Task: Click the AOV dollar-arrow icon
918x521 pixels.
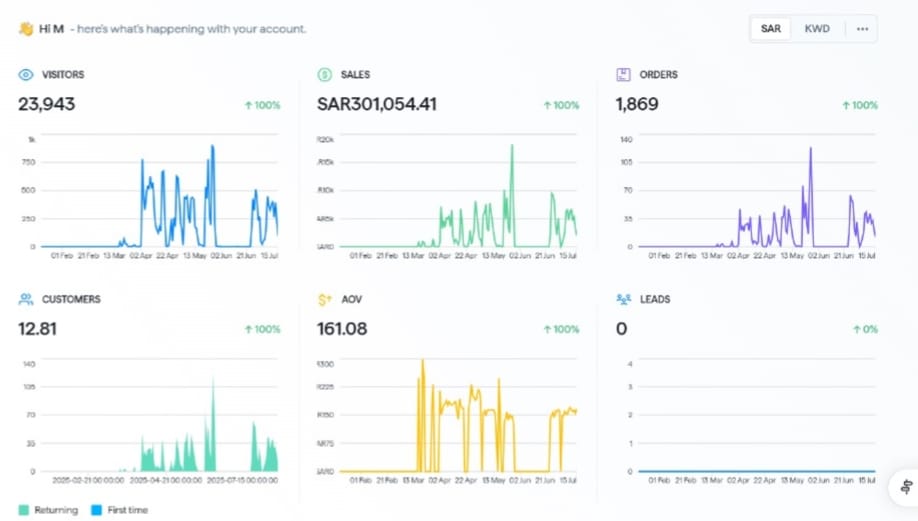Action: [x=324, y=299]
